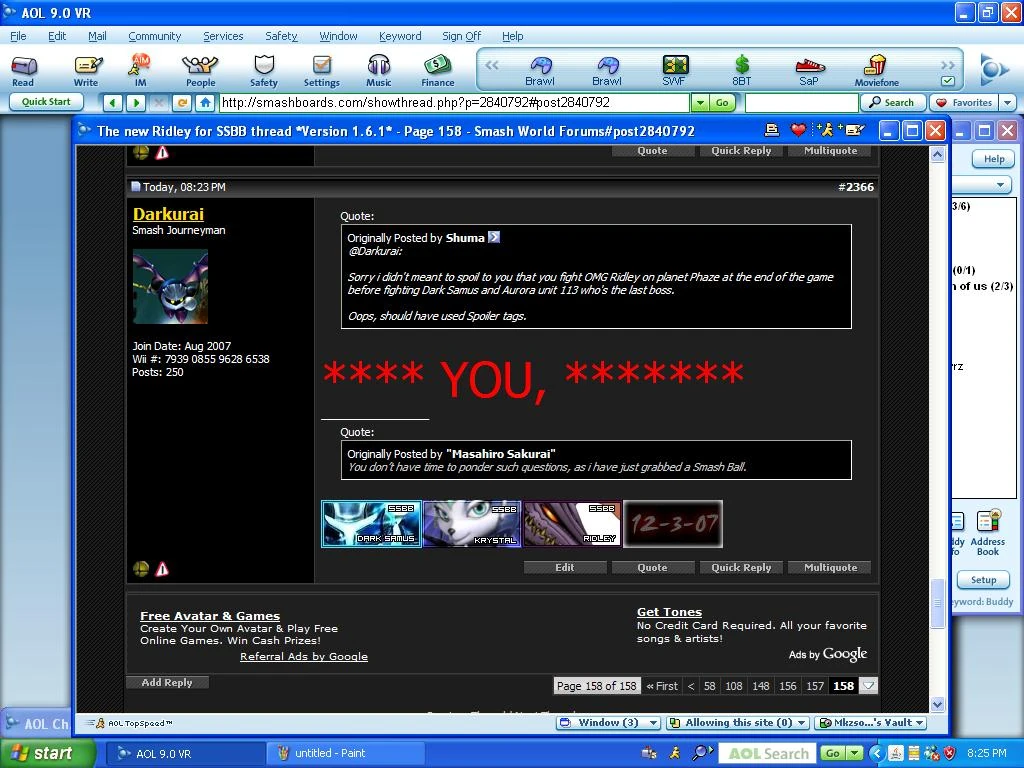Click the Go button beside address bar
This screenshot has height=768, width=1024.
pos(722,103)
